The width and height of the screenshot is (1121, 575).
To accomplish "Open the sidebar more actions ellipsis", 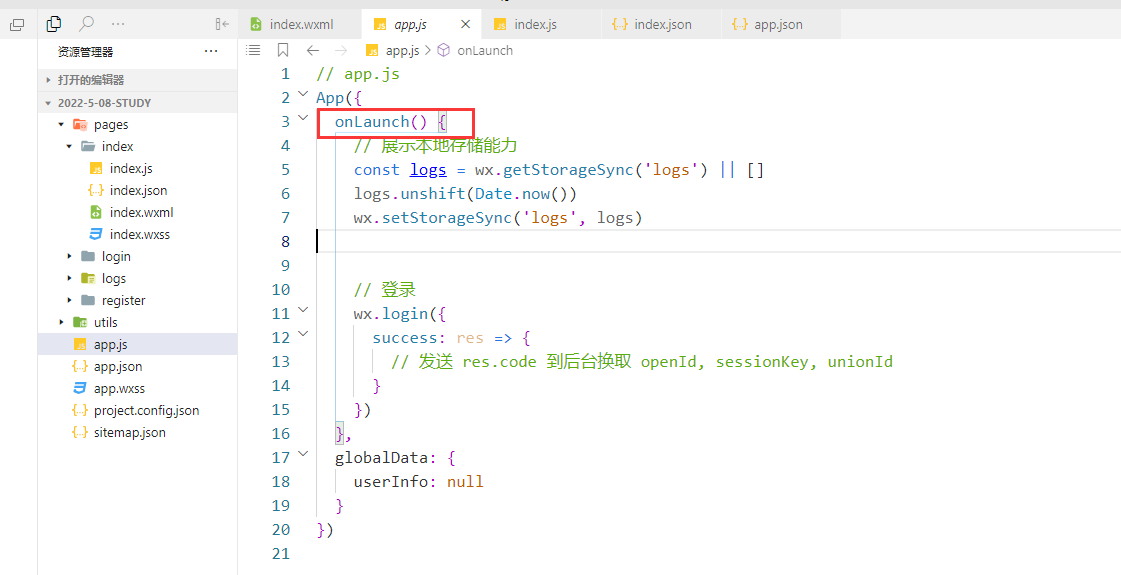I will click(x=119, y=24).
